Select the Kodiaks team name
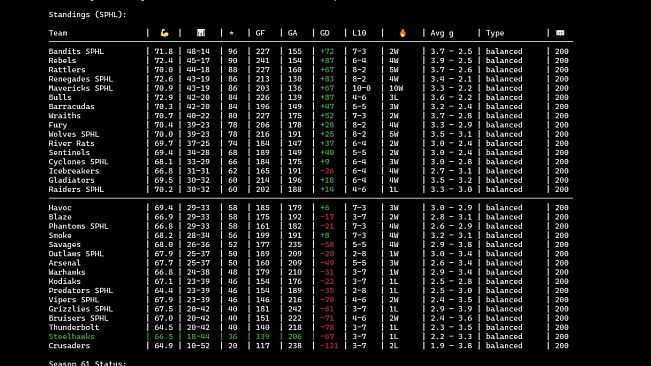The height and width of the screenshot is (366, 651). 64,281
